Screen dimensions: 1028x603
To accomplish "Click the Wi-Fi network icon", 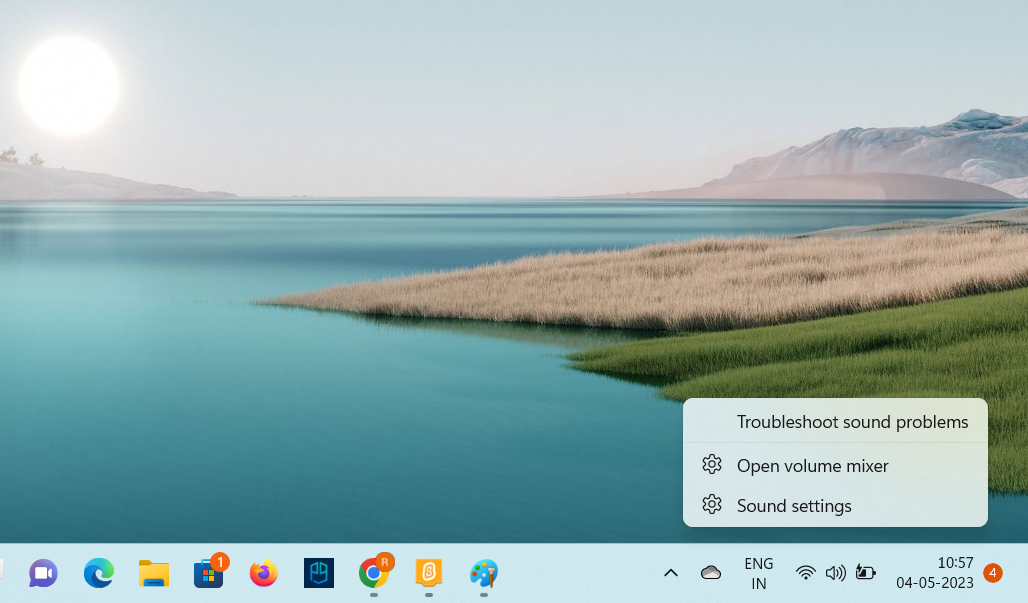I will tap(806, 573).
